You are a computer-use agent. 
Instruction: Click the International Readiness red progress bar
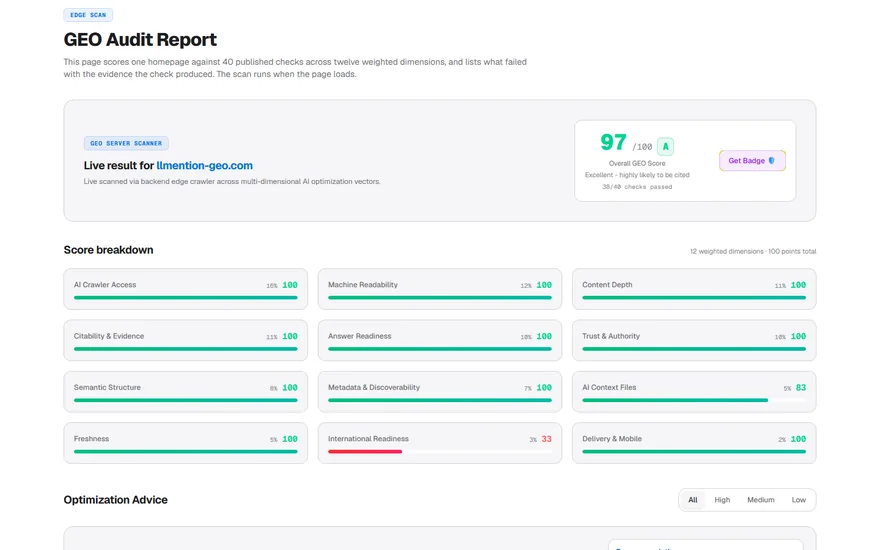(x=365, y=451)
